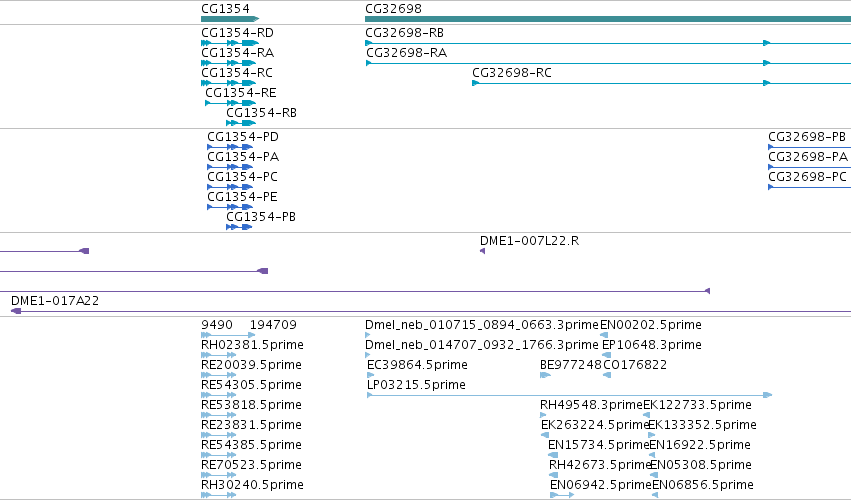Select protein CG1354-PA

[x=243, y=157]
